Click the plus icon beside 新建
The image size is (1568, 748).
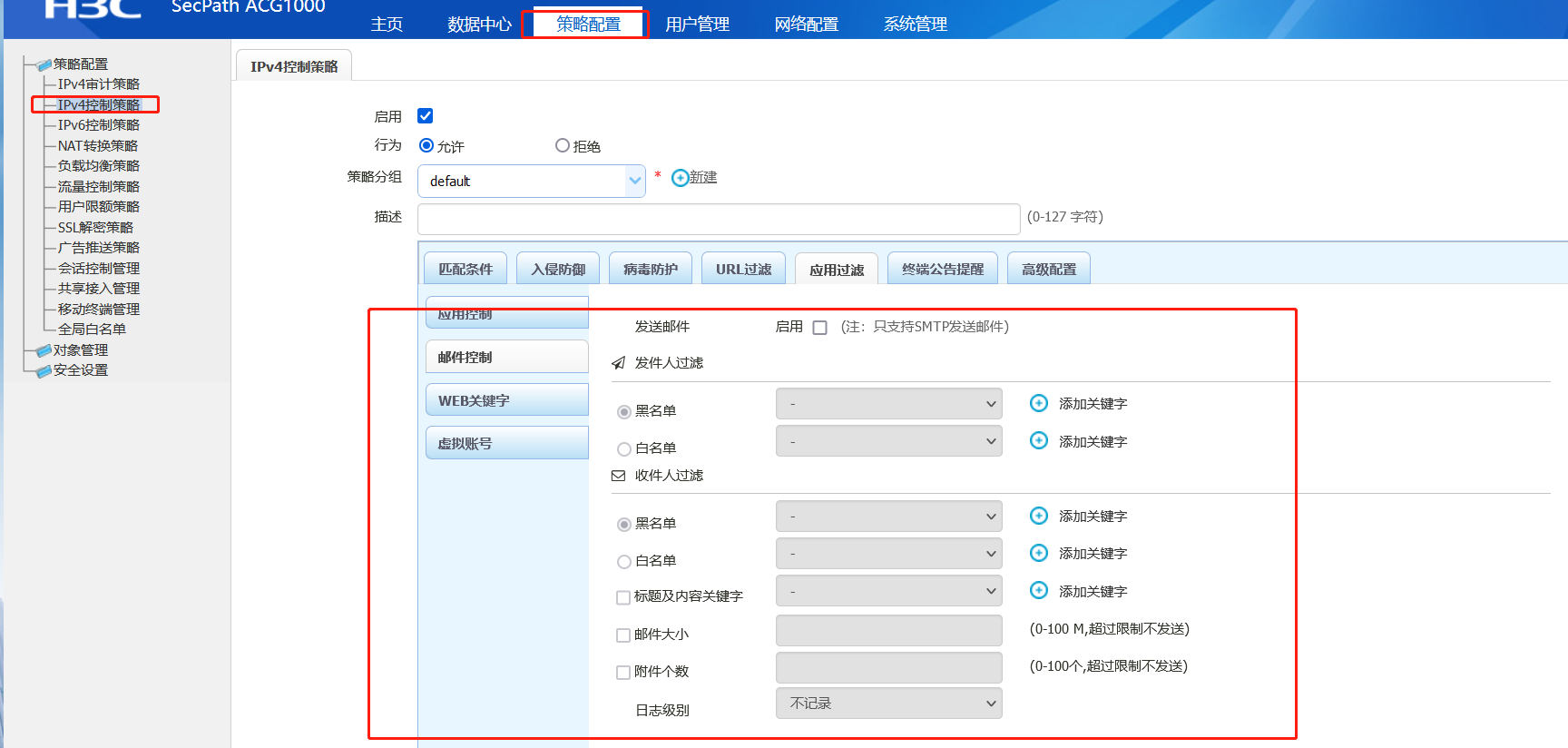coord(680,178)
